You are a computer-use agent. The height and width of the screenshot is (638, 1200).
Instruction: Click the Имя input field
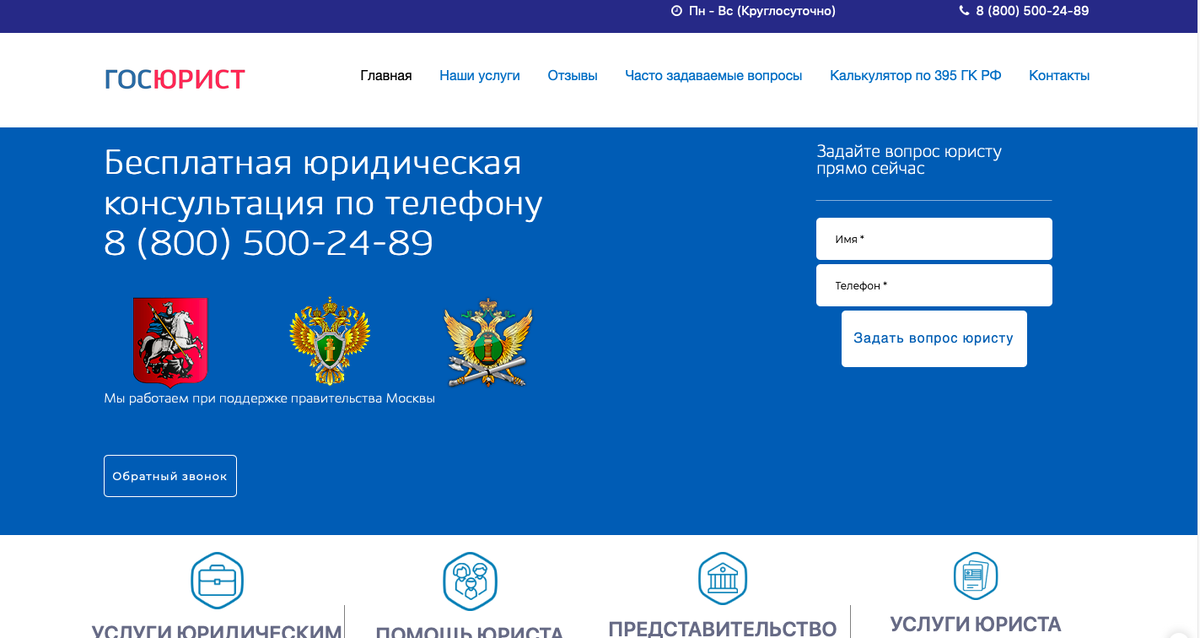coord(934,239)
